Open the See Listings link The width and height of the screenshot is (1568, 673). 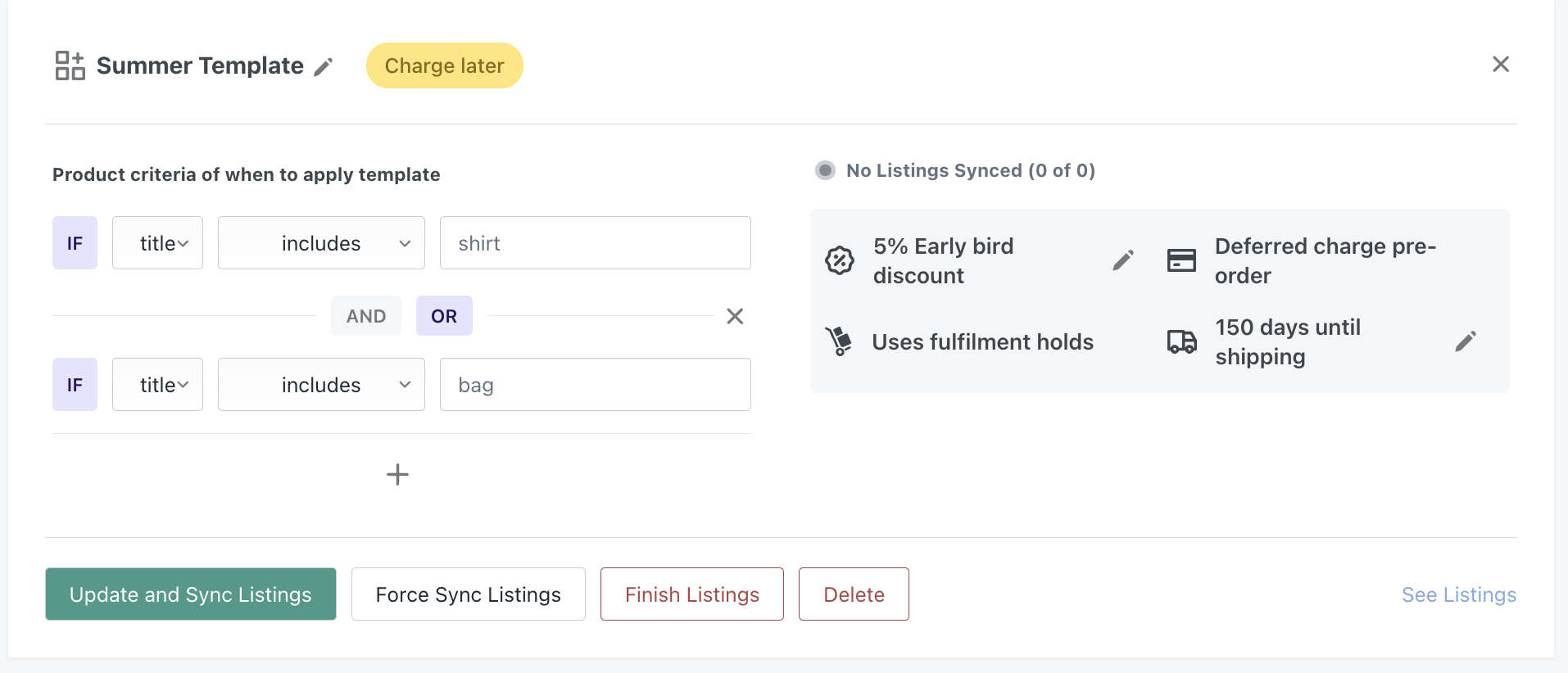click(1458, 595)
